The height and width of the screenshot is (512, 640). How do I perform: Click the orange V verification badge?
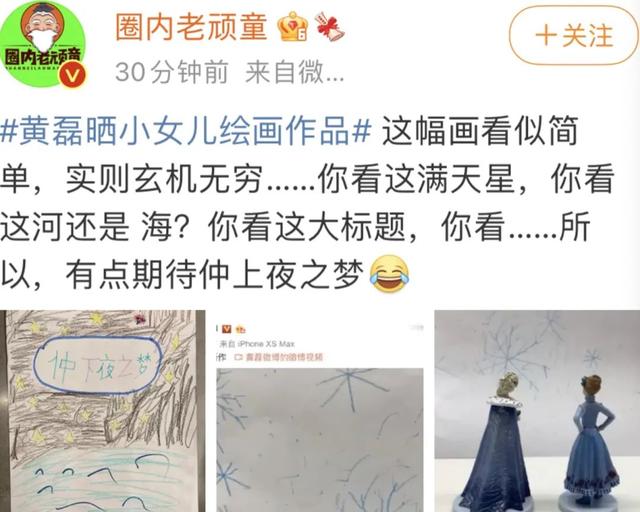(x=73, y=75)
